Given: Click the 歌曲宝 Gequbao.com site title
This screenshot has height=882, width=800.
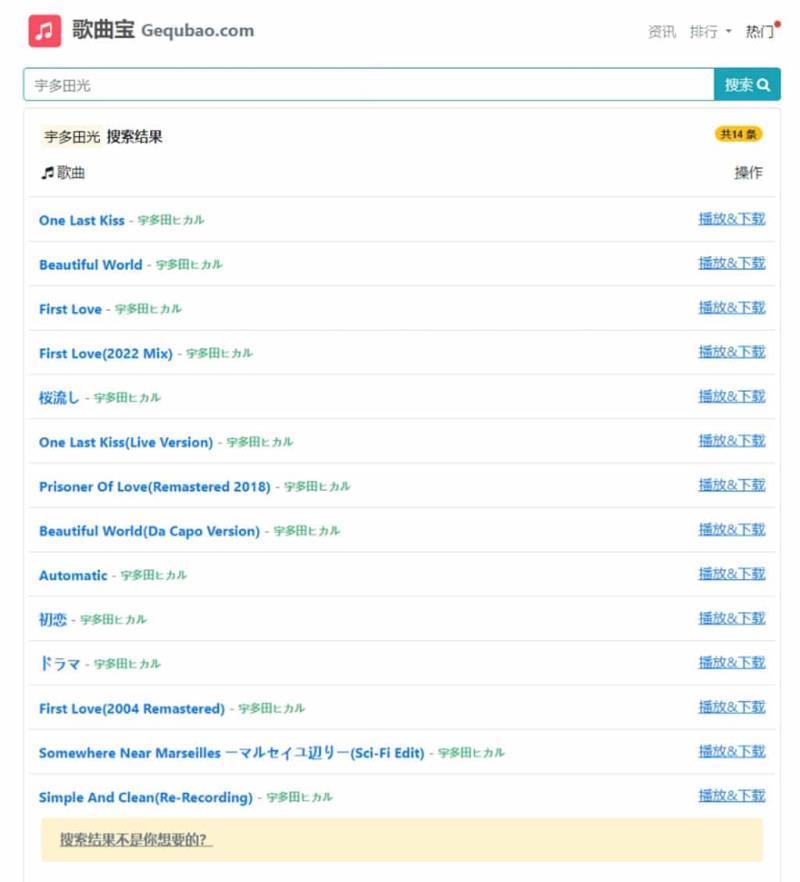Looking at the screenshot, I should click(163, 30).
